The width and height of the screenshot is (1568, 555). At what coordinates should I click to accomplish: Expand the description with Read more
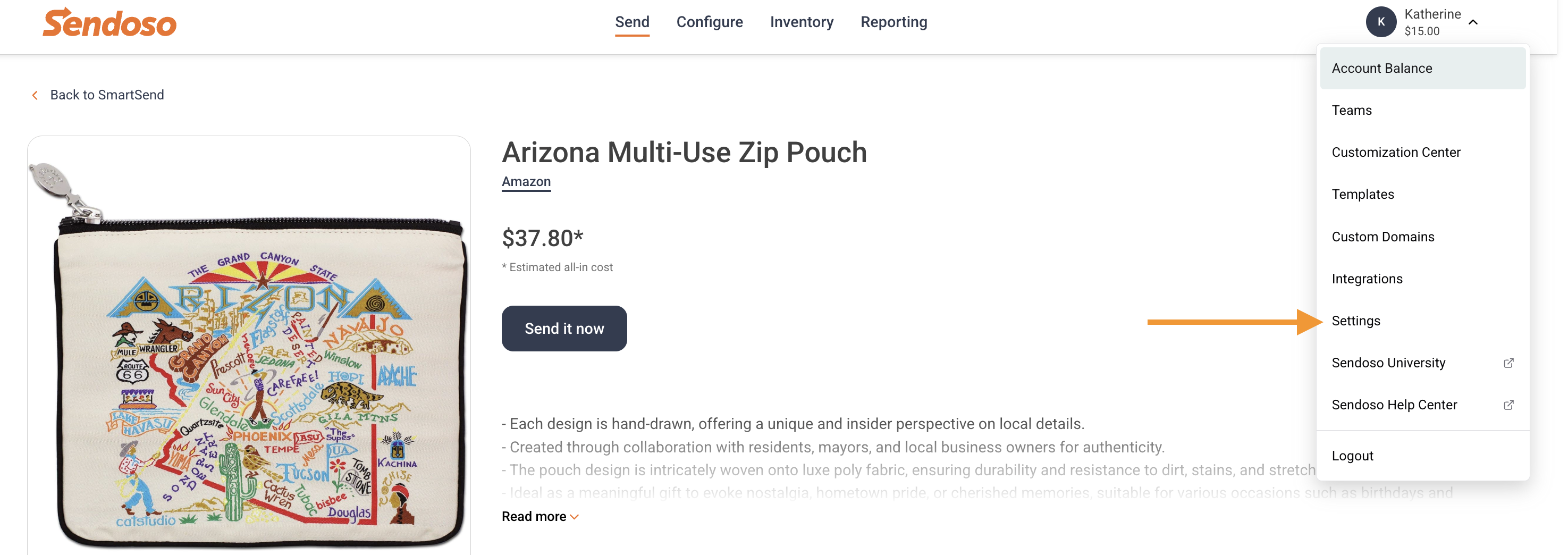tap(540, 517)
